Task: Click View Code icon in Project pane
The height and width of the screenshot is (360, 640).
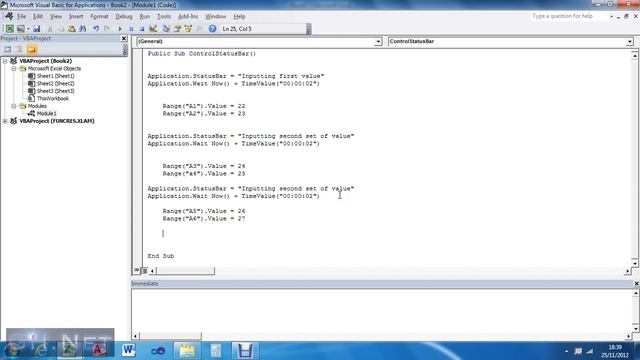Action: pyautogui.click(x=7, y=49)
